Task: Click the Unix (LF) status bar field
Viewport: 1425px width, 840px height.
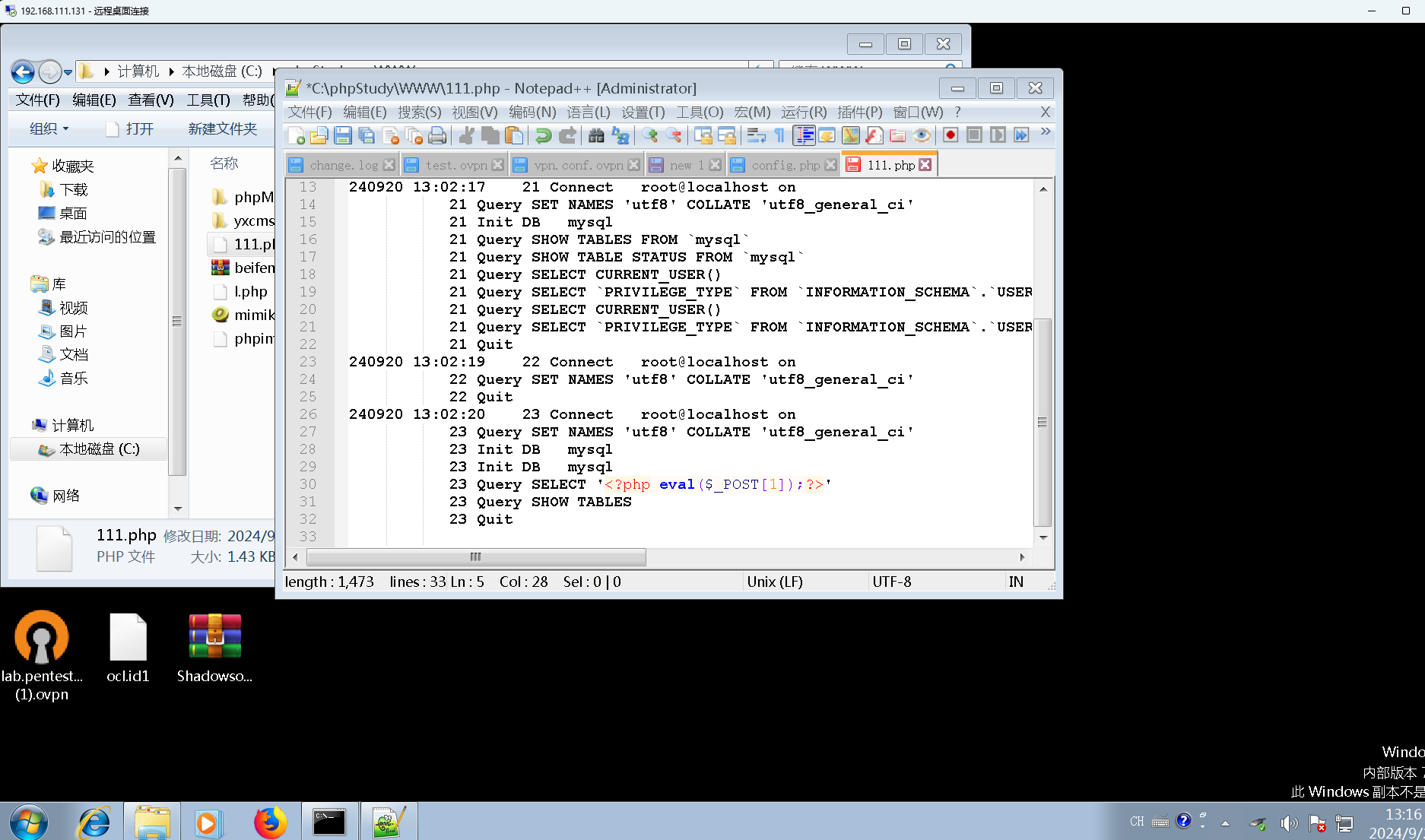Action: 805,582
